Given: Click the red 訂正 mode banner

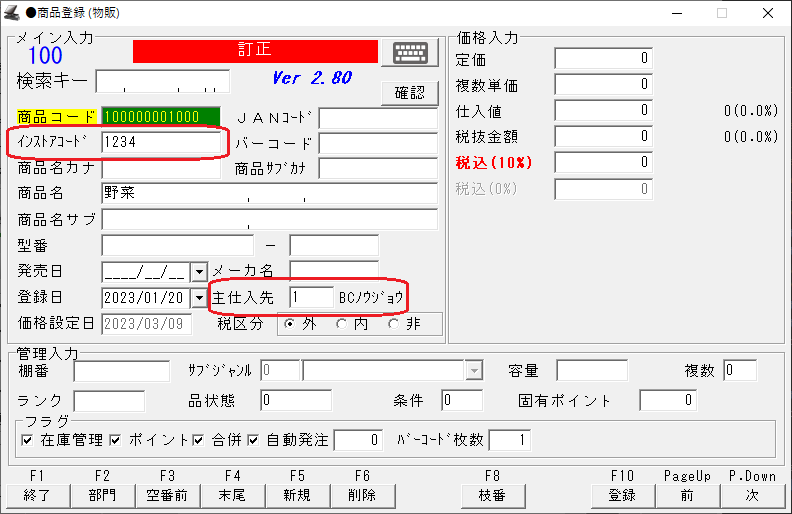Looking at the screenshot, I should [x=255, y=51].
